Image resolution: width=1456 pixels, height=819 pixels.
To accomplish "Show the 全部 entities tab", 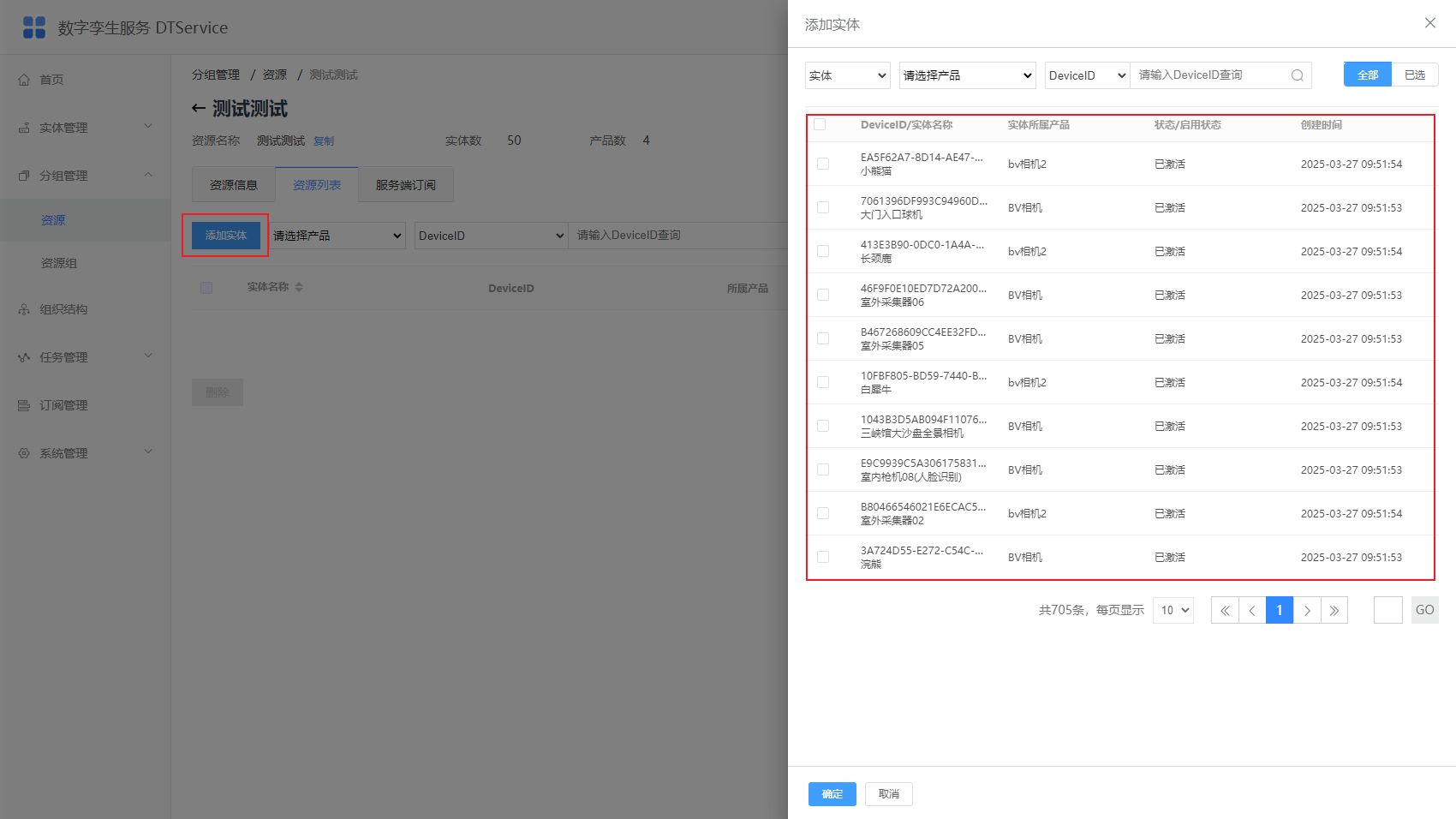I will tap(1368, 75).
